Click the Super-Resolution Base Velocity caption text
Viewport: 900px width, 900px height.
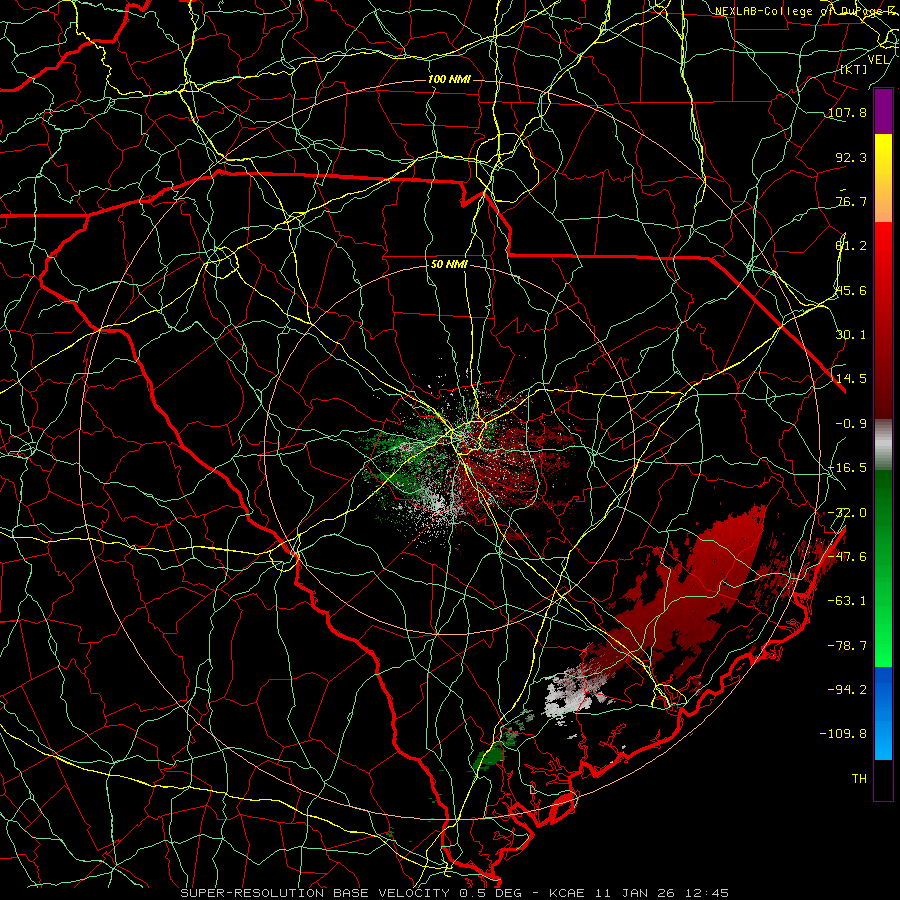tap(455, 893)
